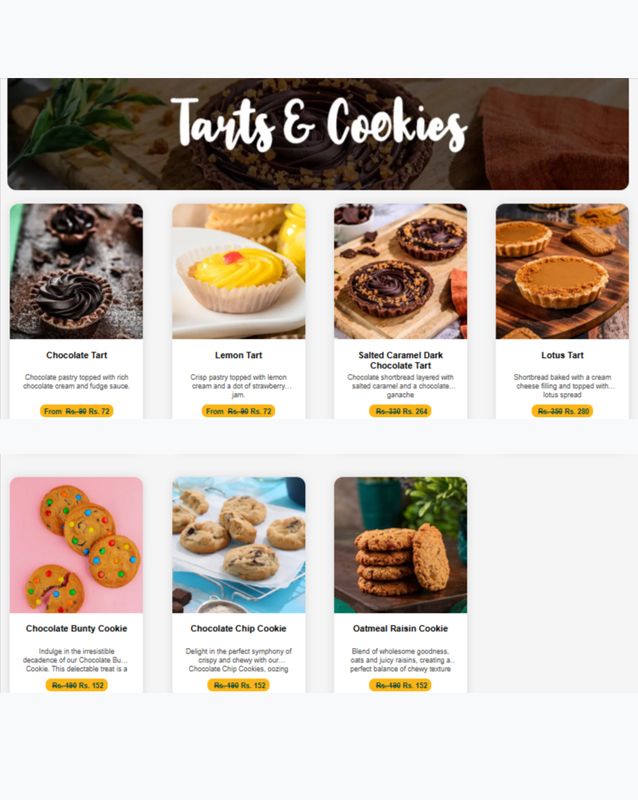View the Chocolate Chip Cookie image

coord(238,545)
